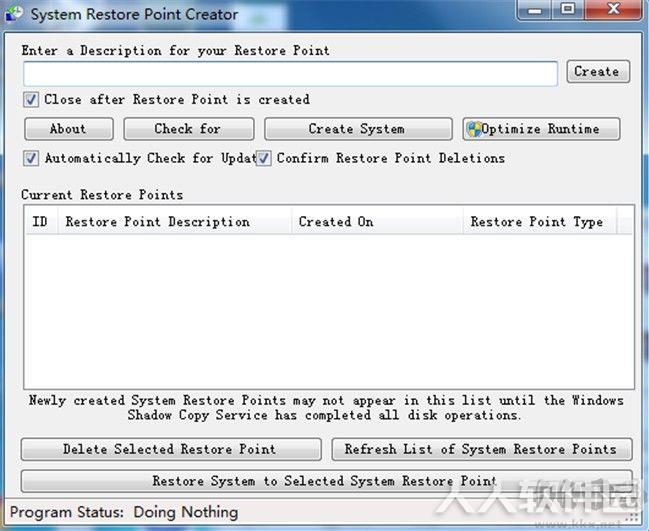Viewport: 649px width, 531px height.
Task: Click the System Restore Point Creator title icon
Action: tap(14, 12)
